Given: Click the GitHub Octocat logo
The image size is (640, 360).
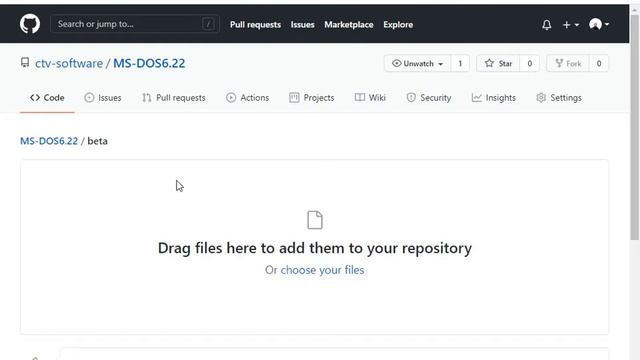Looking at the screenshot, I should point(30,24).
